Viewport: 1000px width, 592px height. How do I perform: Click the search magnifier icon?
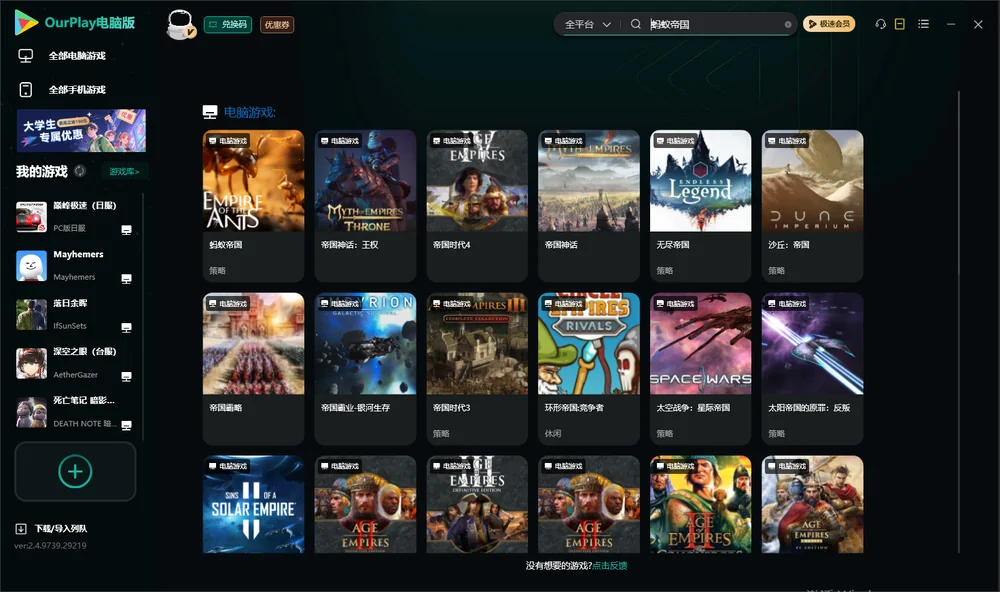click(636, 24)
